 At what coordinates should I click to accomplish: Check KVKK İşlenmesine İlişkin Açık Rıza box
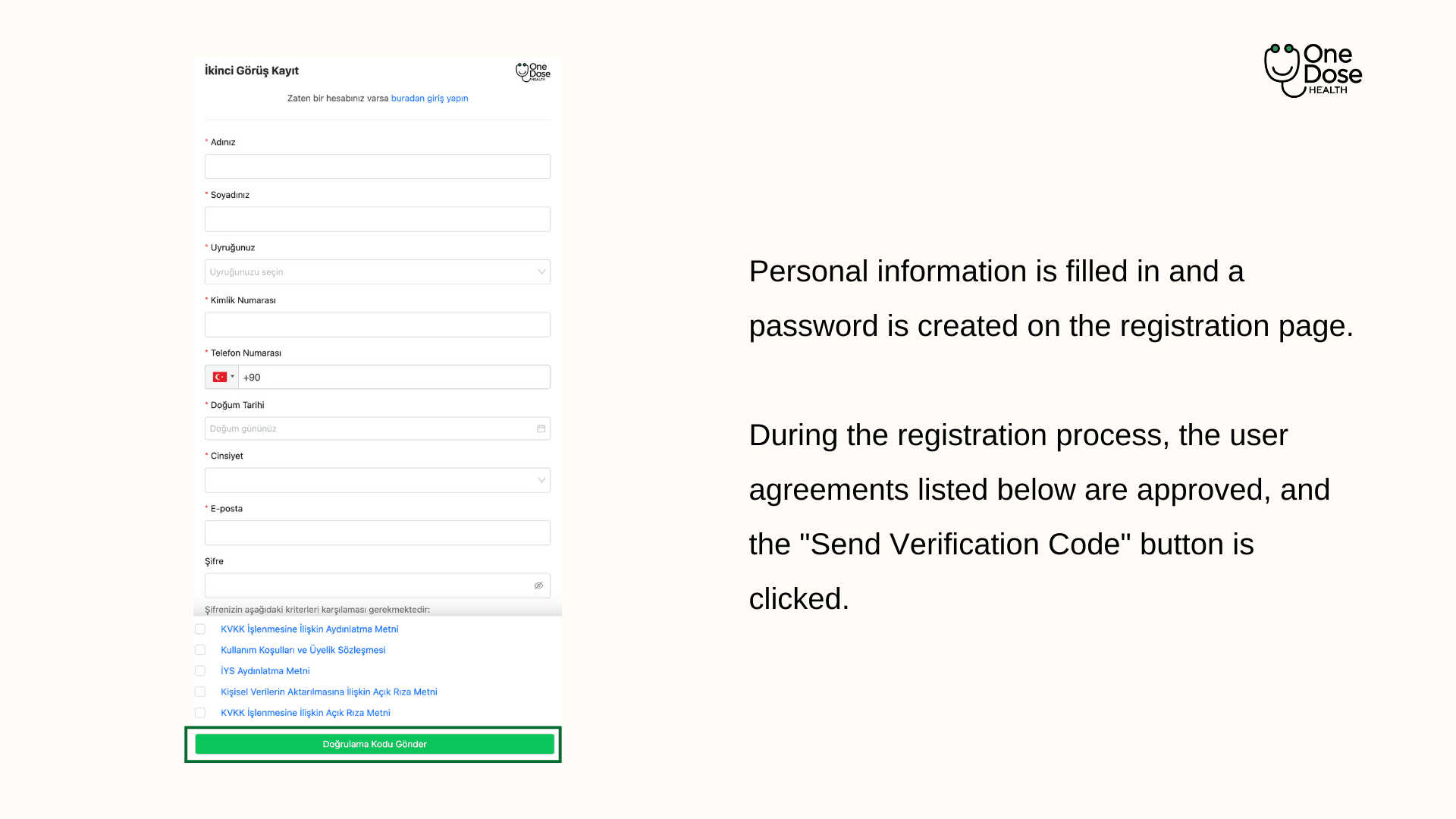[x=200, y=713]
